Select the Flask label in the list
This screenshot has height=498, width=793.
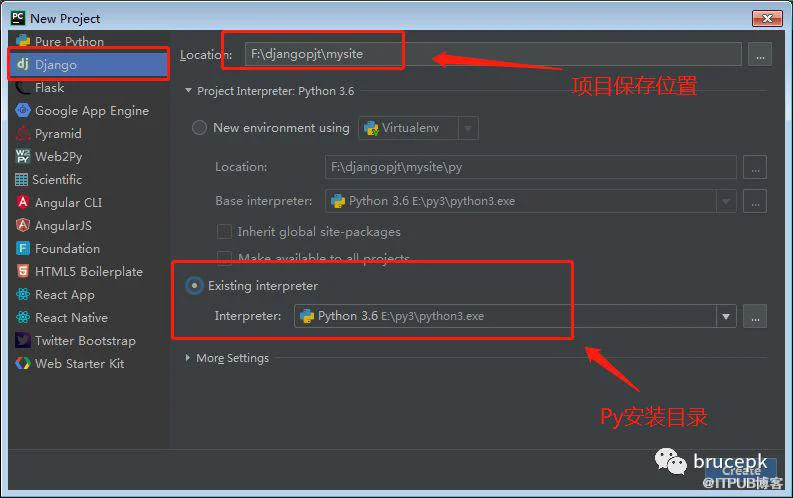(x=50, y=87)
